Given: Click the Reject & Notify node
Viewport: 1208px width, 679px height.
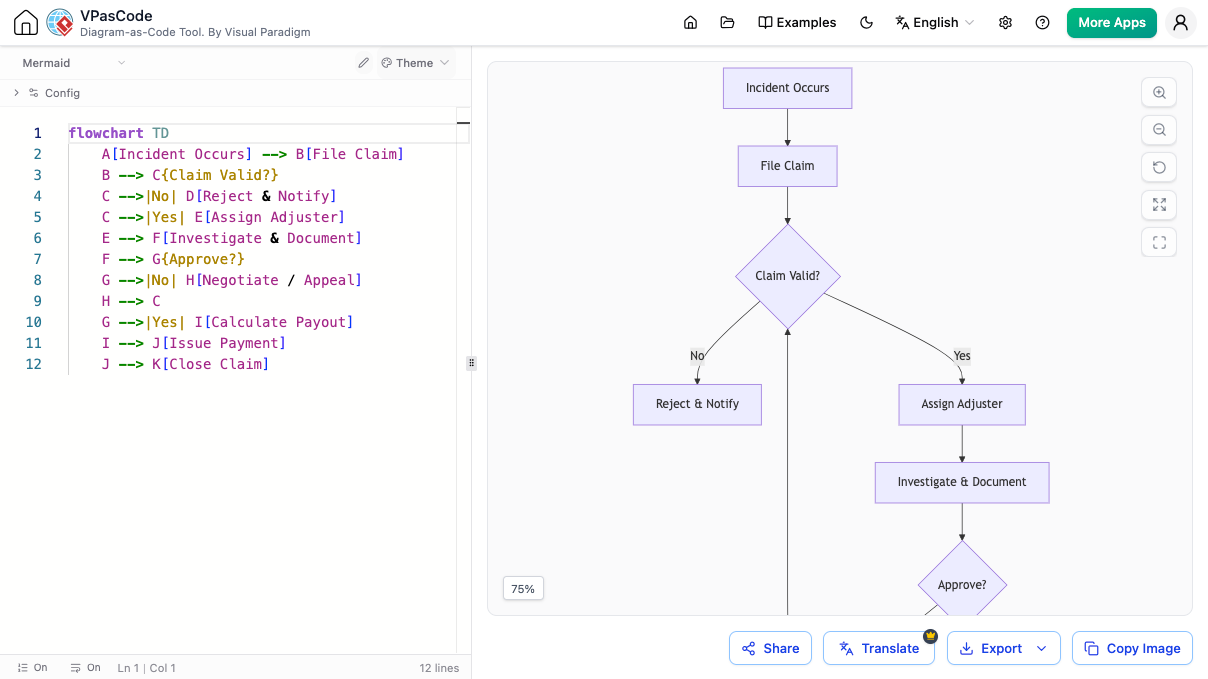Looking at the screenshot, I should 697,404.
